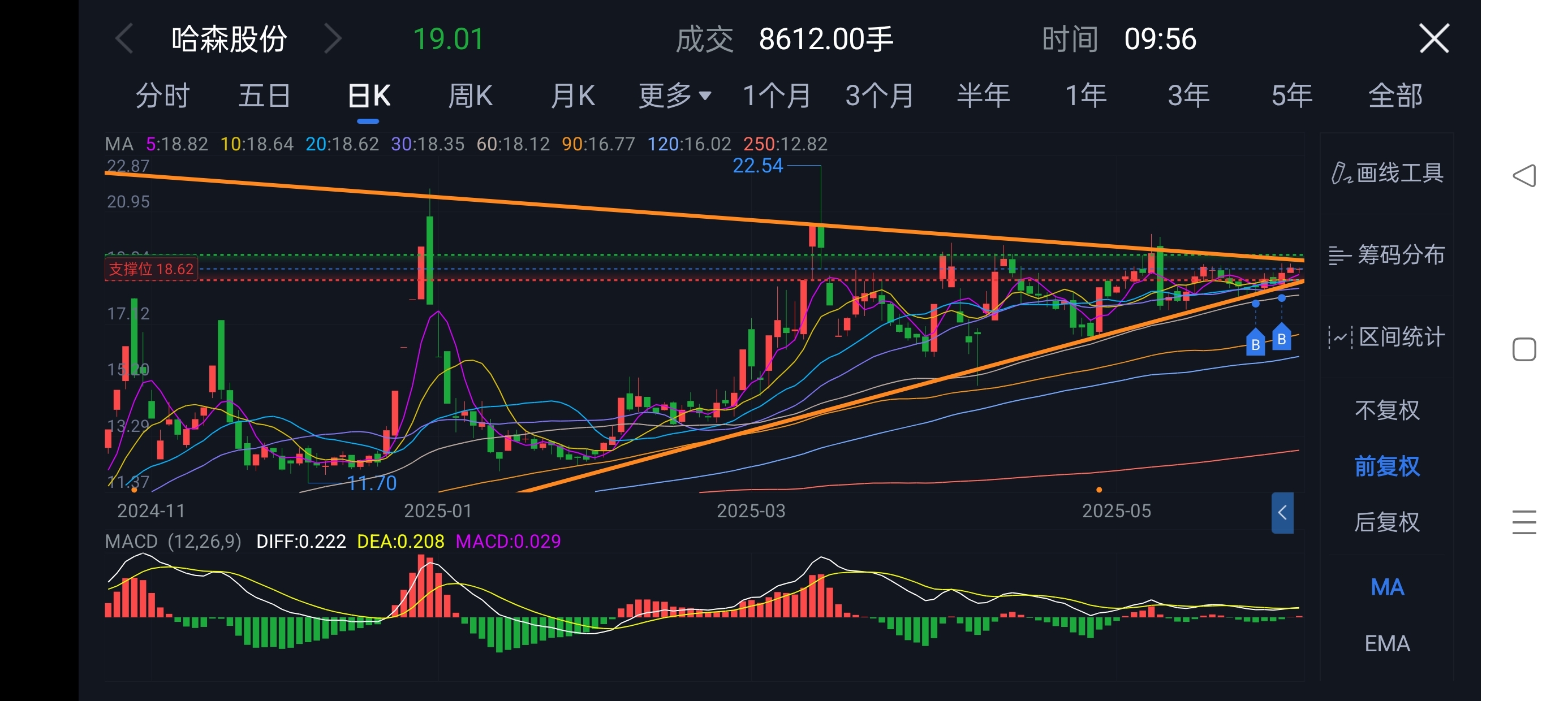Select 不复权 price adjustment option
The height and width of the screenshot is (701, 1568).
click(x=1386, y=410)
